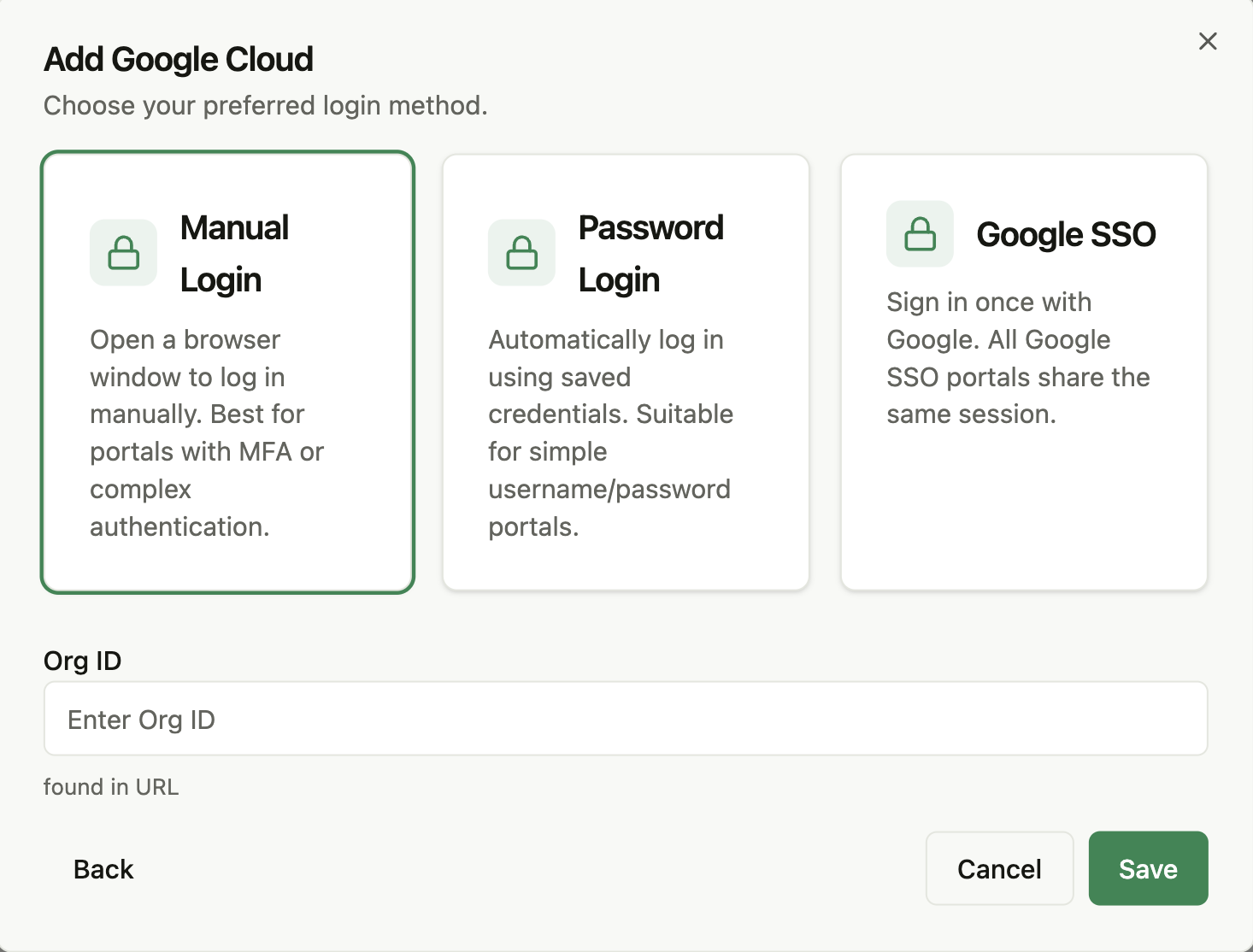Click the 'Org ID' field label
Screen dimensions: 1253x952
pyautogui.click(x=83, y=661)
